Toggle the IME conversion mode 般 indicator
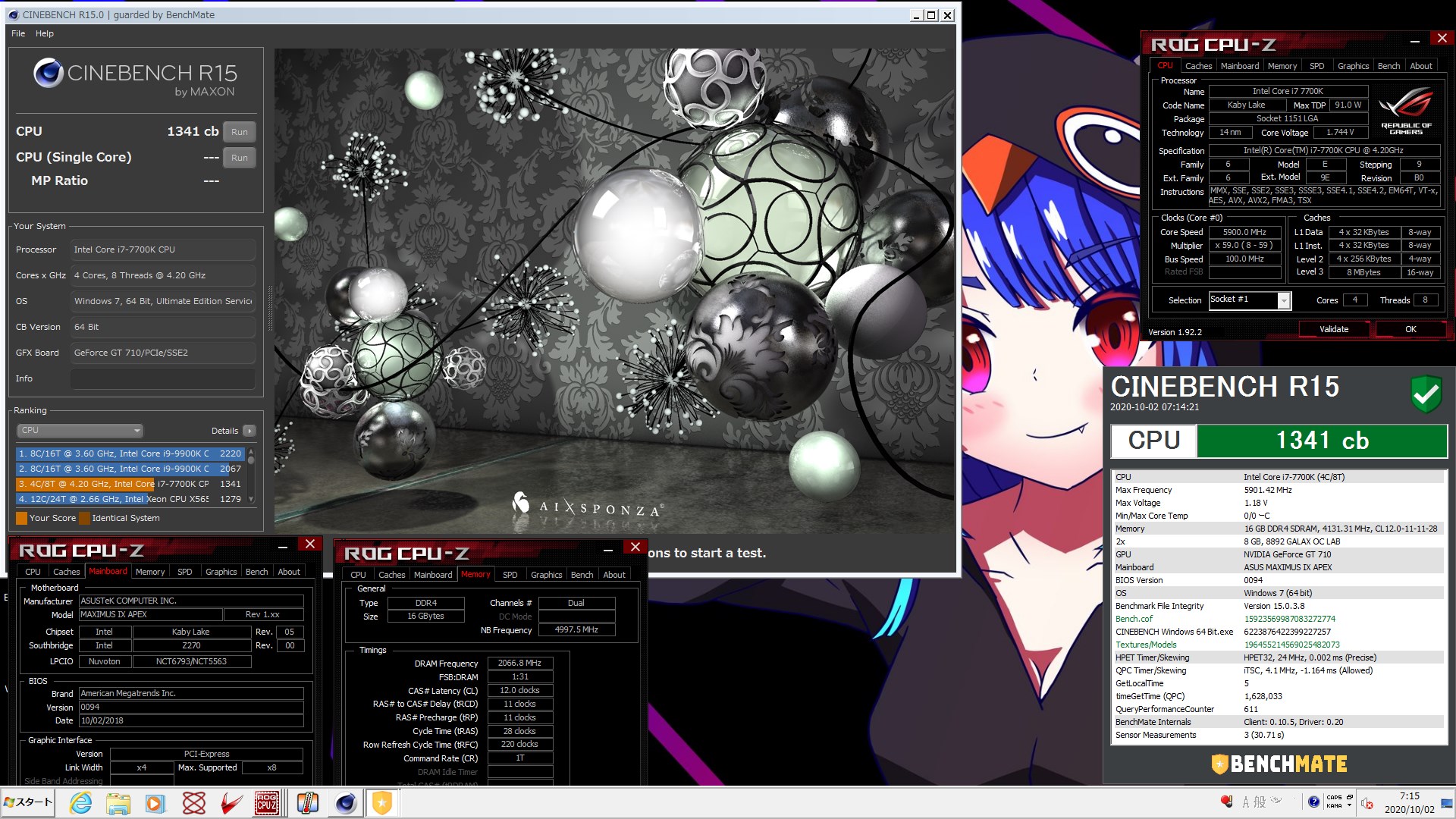Image resolution: width=1456 pixels, height=819 pixels. [x=1260, y=802]
